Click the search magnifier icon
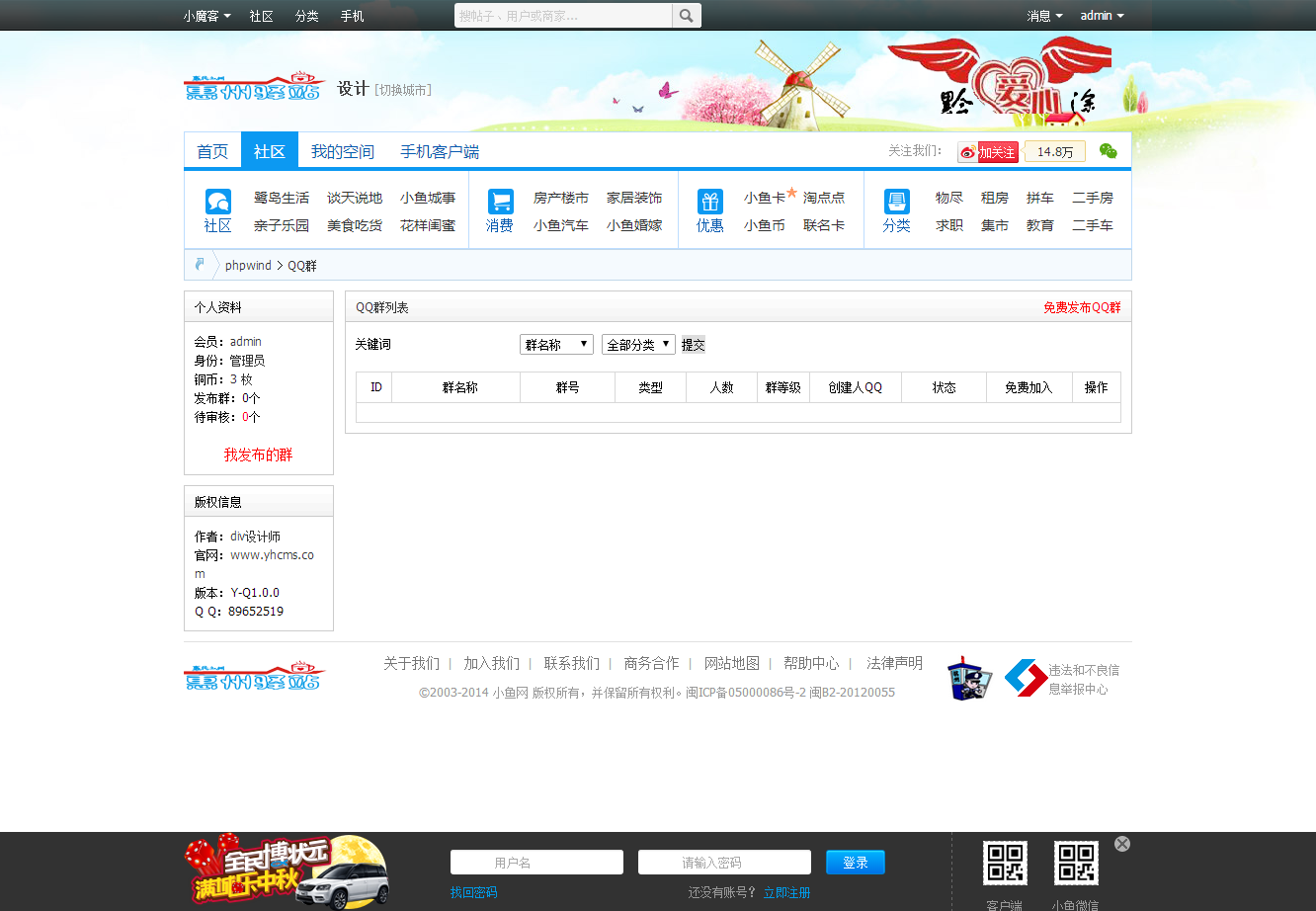Viewport: 1316px width, 911px height. coord(686,16)
